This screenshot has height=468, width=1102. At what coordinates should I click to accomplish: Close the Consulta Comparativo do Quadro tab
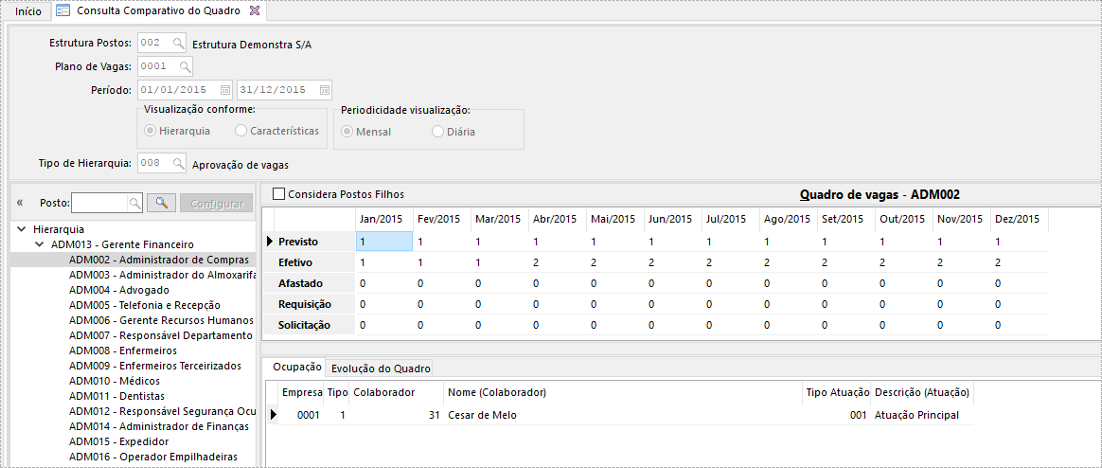tap(254, 11)
